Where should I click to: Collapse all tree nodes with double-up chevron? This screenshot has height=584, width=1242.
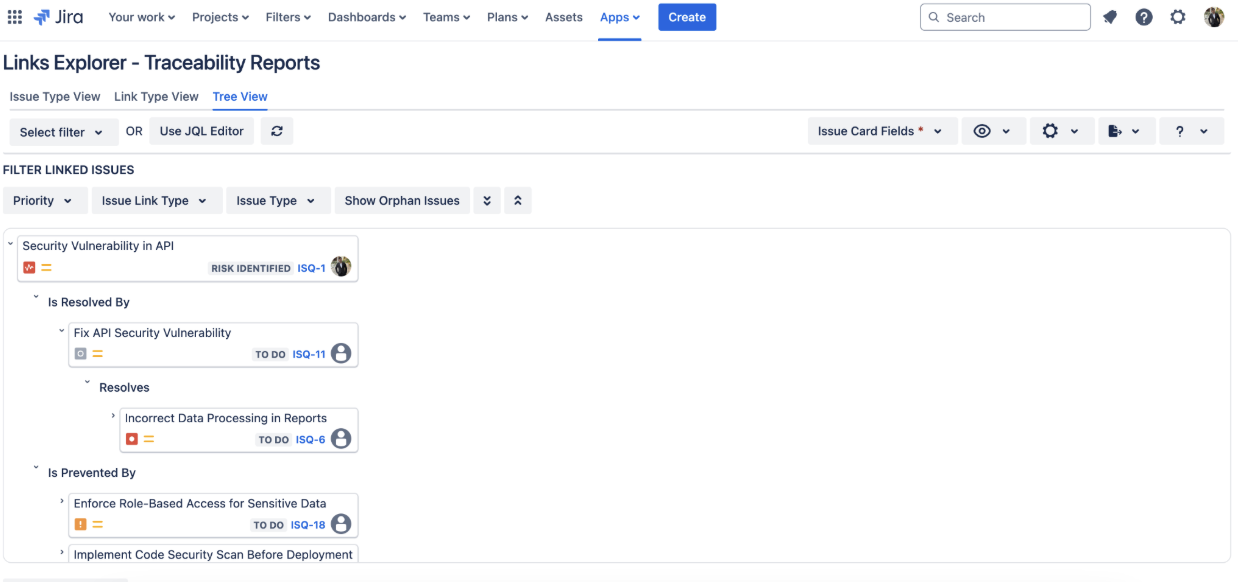pos(518,201)
